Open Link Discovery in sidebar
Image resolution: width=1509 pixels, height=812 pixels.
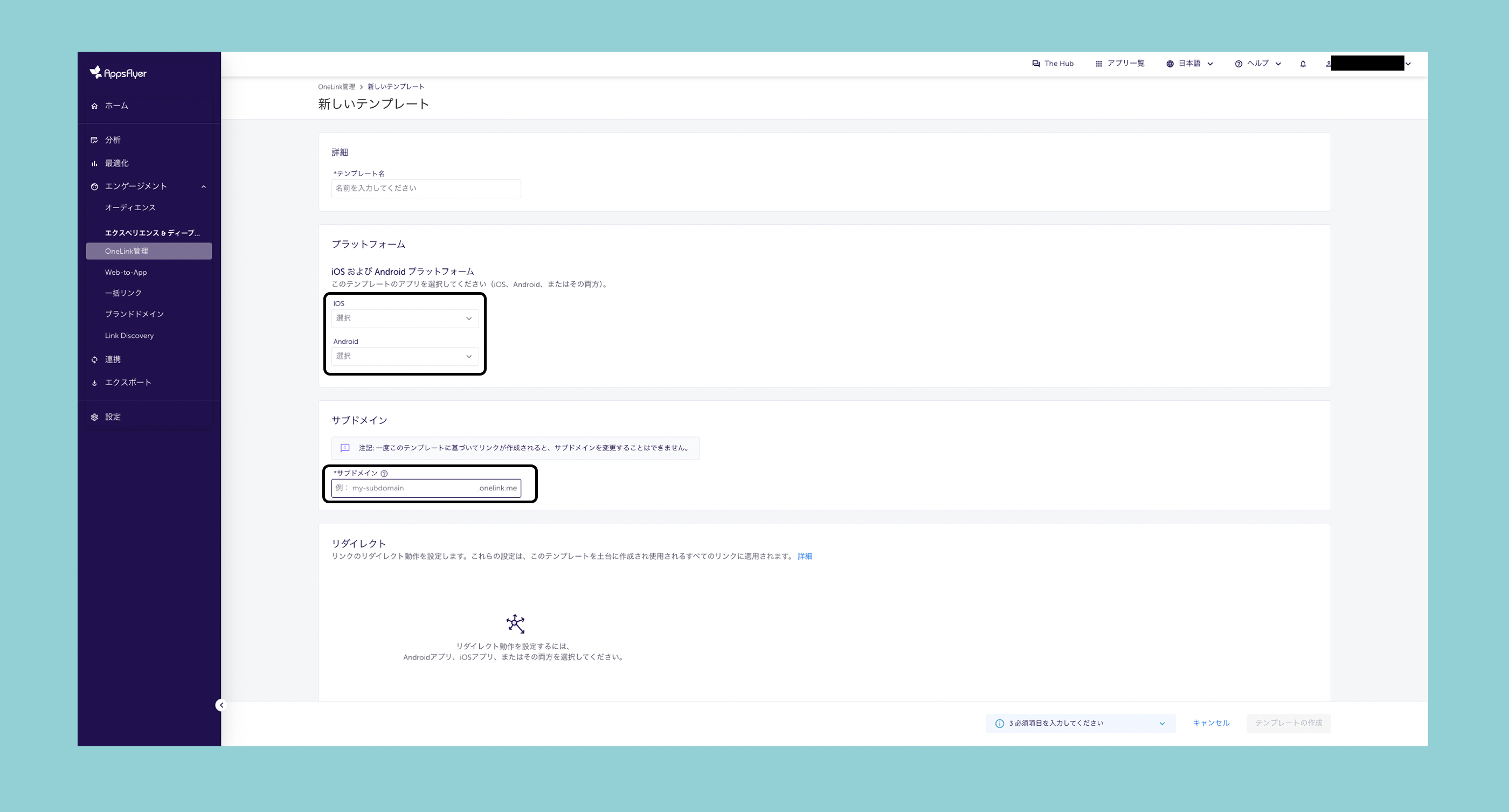(x=129, y=336)
